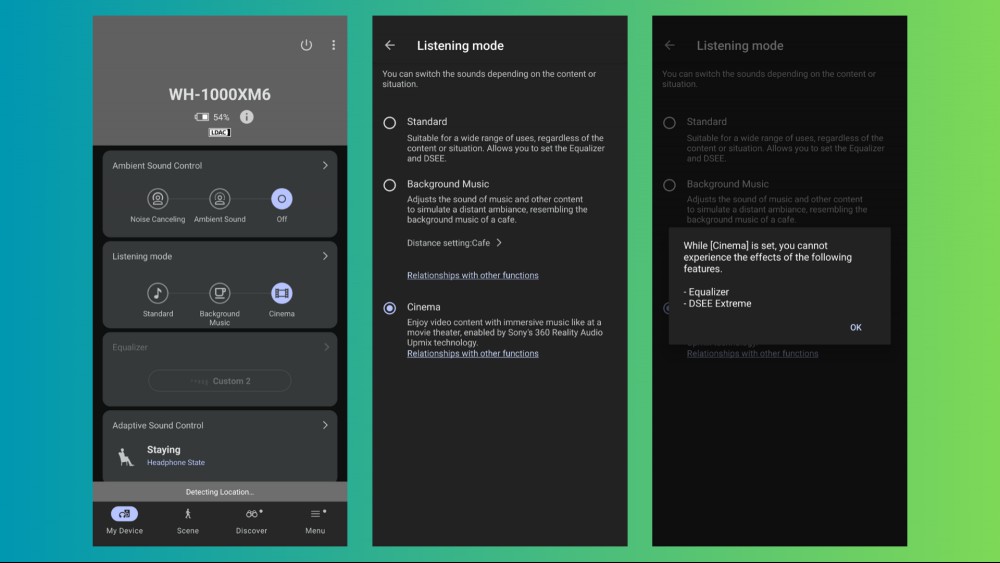The image size is (1000, 563).
Task: Tap the battery level icon
Action: pos(202,117)
